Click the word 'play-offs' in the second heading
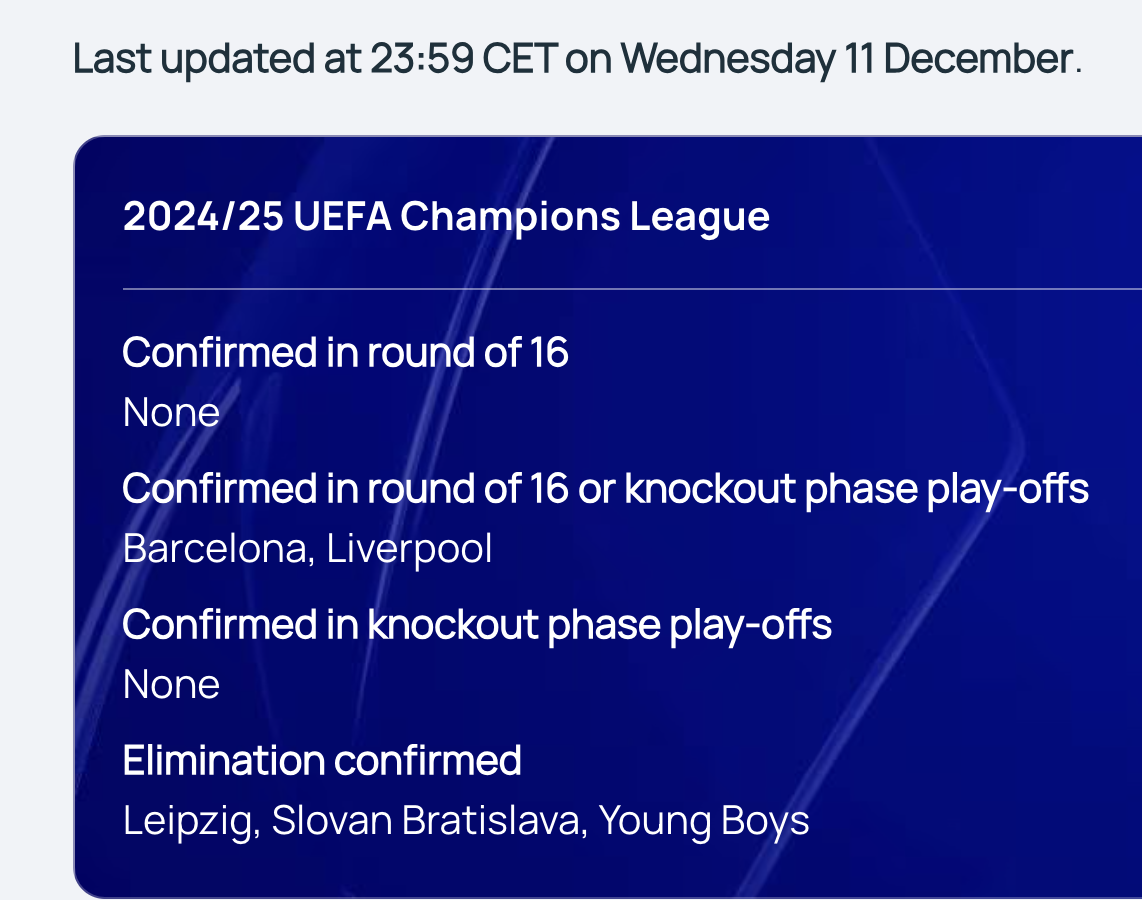 click(1008, 489)
